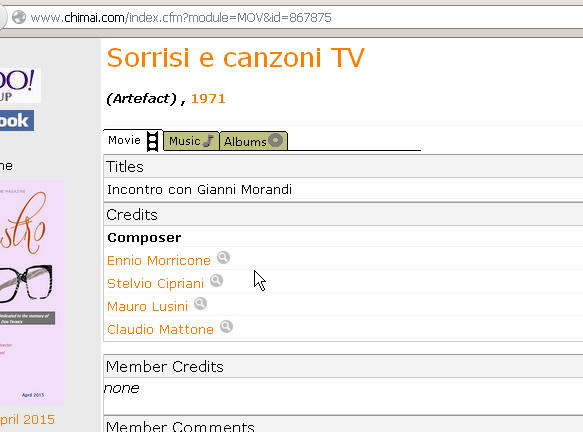Click the magnifier icon beside Mauro Lusini
The width and height of the screenshot is (583, 432).
pyautogui.click(x=200, y=304)
